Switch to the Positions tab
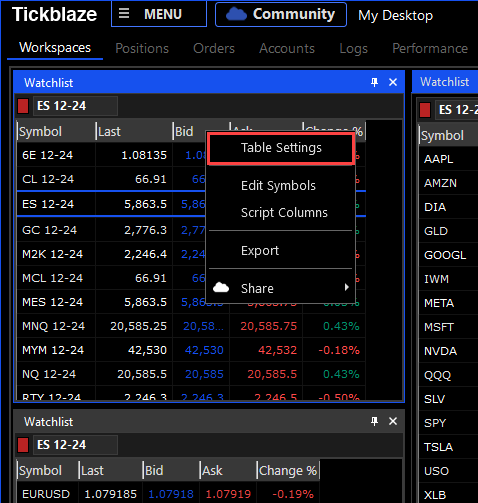Viewport: 478px width, 503px height. (142, 48)
